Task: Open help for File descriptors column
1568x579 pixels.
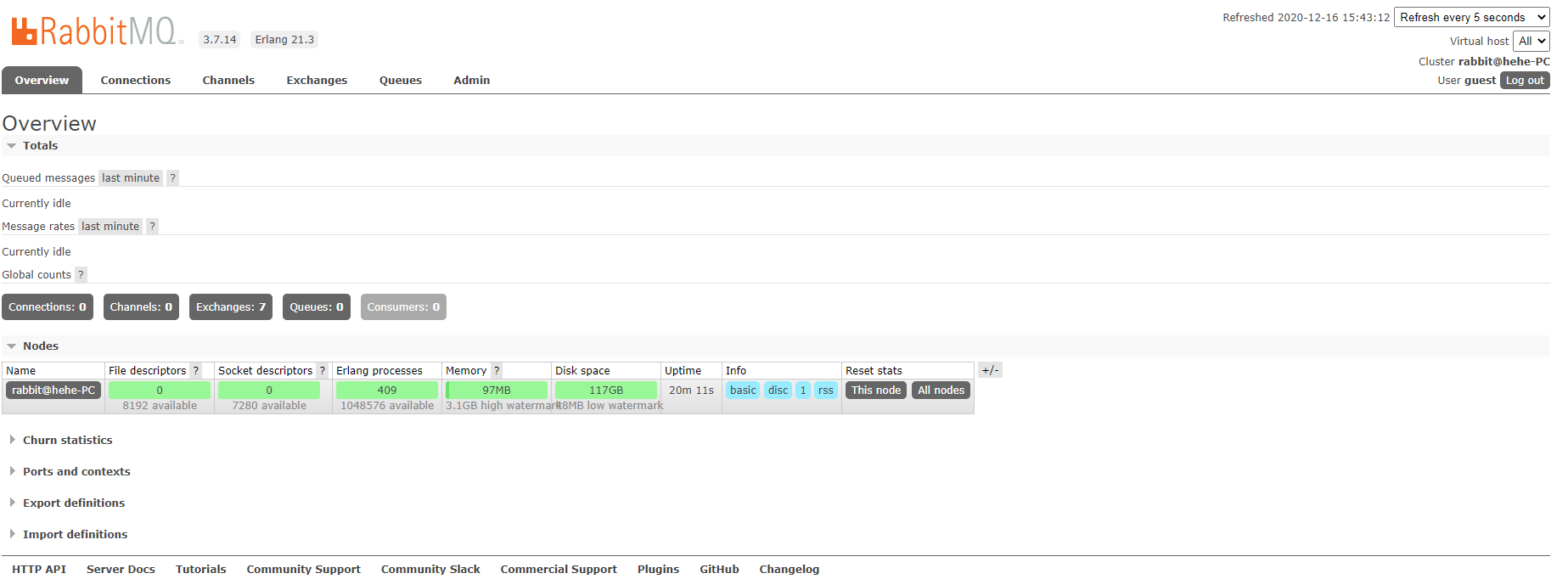Action: pyautogui.click(x=196, y=370)
